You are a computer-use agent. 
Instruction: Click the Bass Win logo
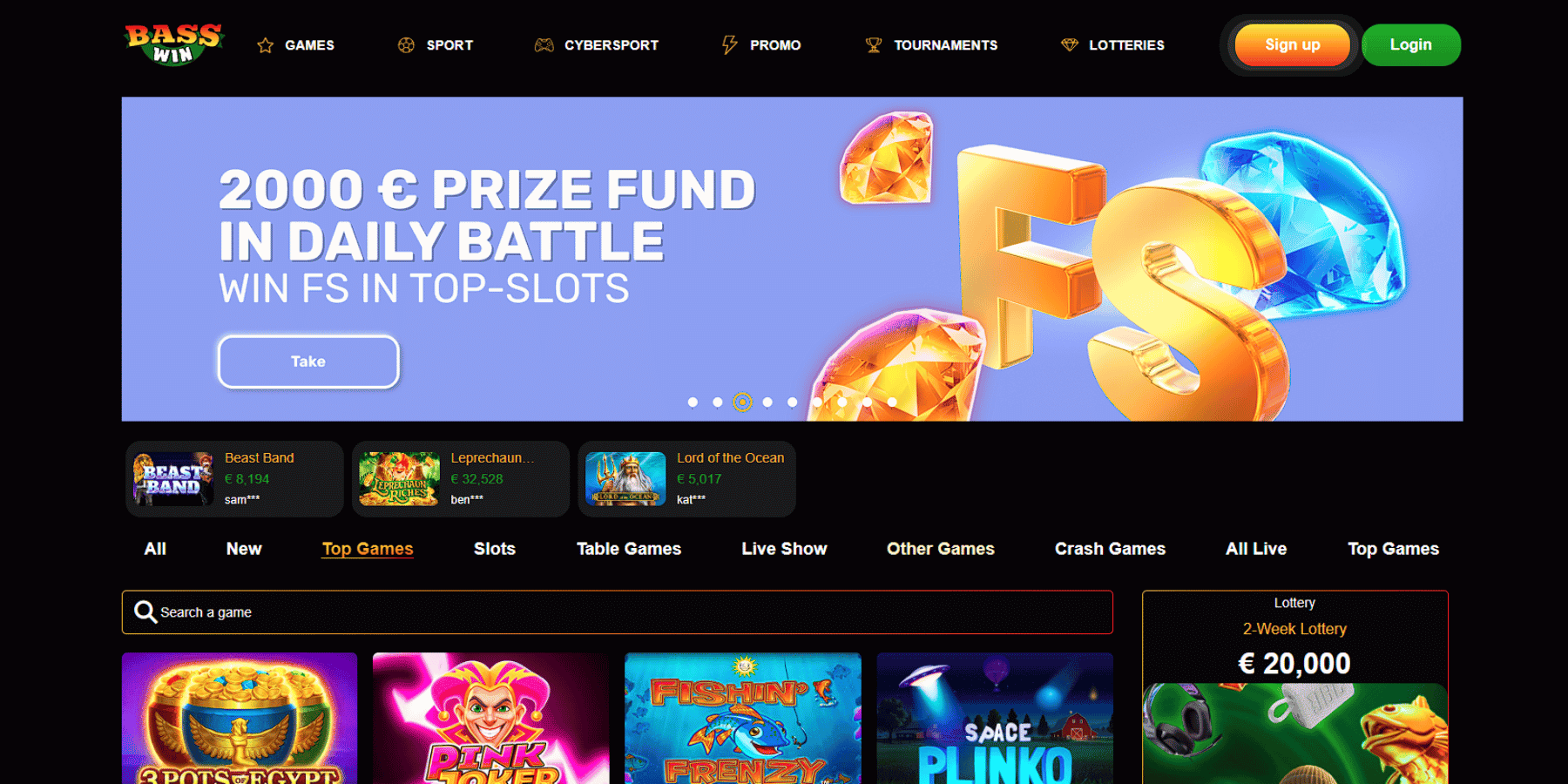174,44
